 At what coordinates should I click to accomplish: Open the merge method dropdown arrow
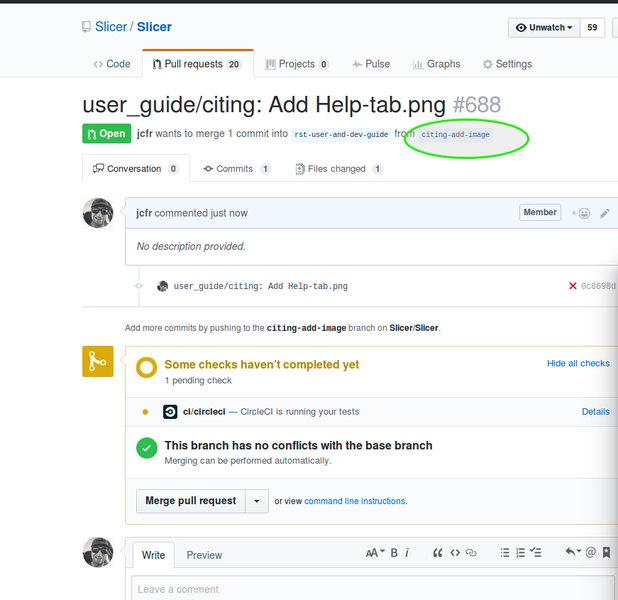coord(257,501)
